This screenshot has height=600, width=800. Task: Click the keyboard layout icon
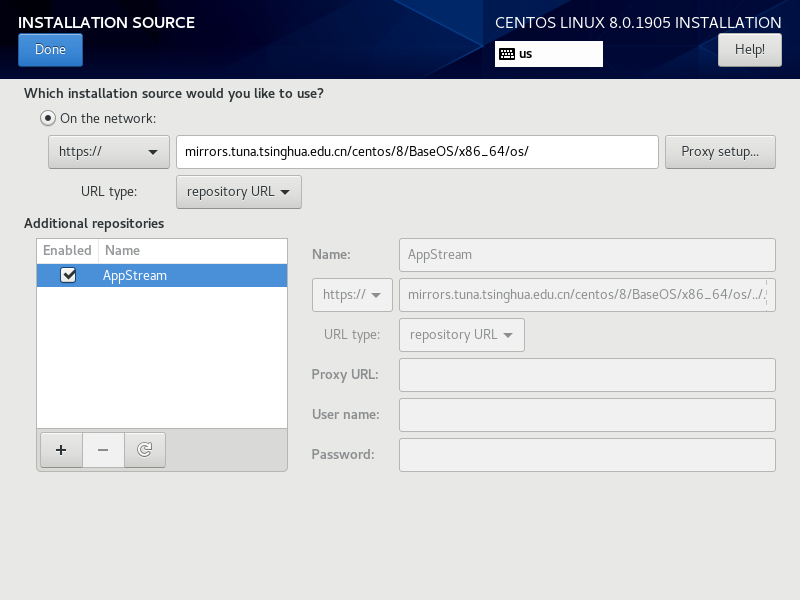(x=507, y=54)
